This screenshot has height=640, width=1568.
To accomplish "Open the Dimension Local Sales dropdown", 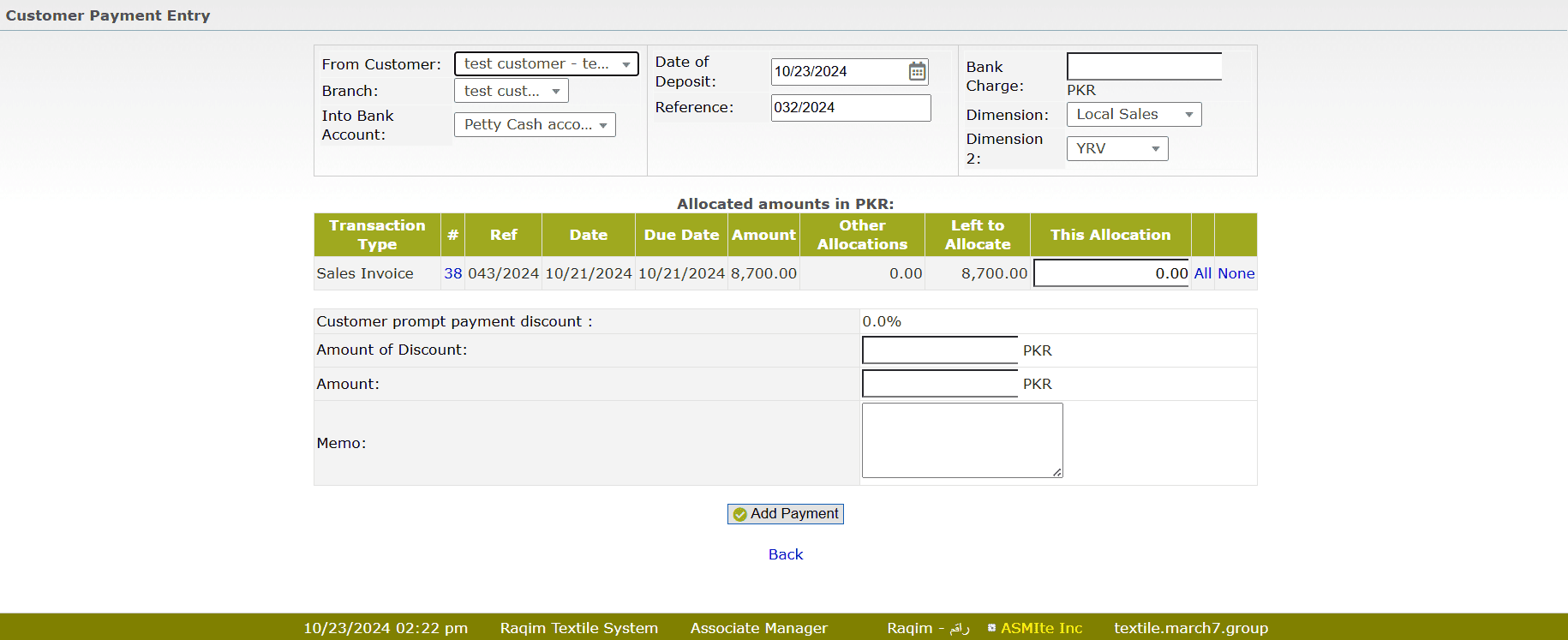I will [x=1133, y=115].
